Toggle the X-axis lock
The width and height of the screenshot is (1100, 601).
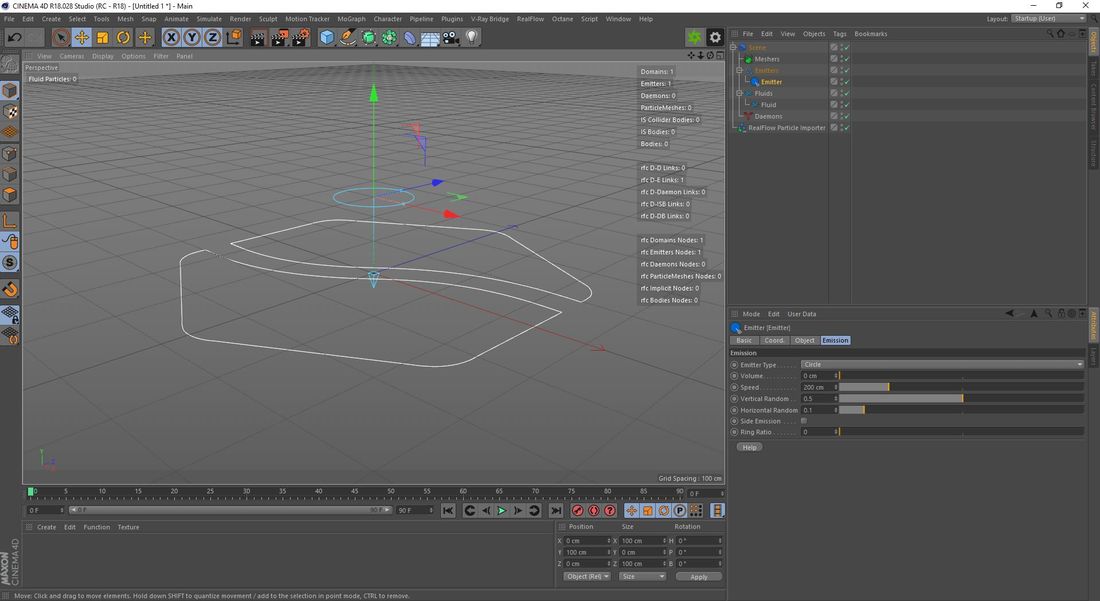click(x=171, y=37)
